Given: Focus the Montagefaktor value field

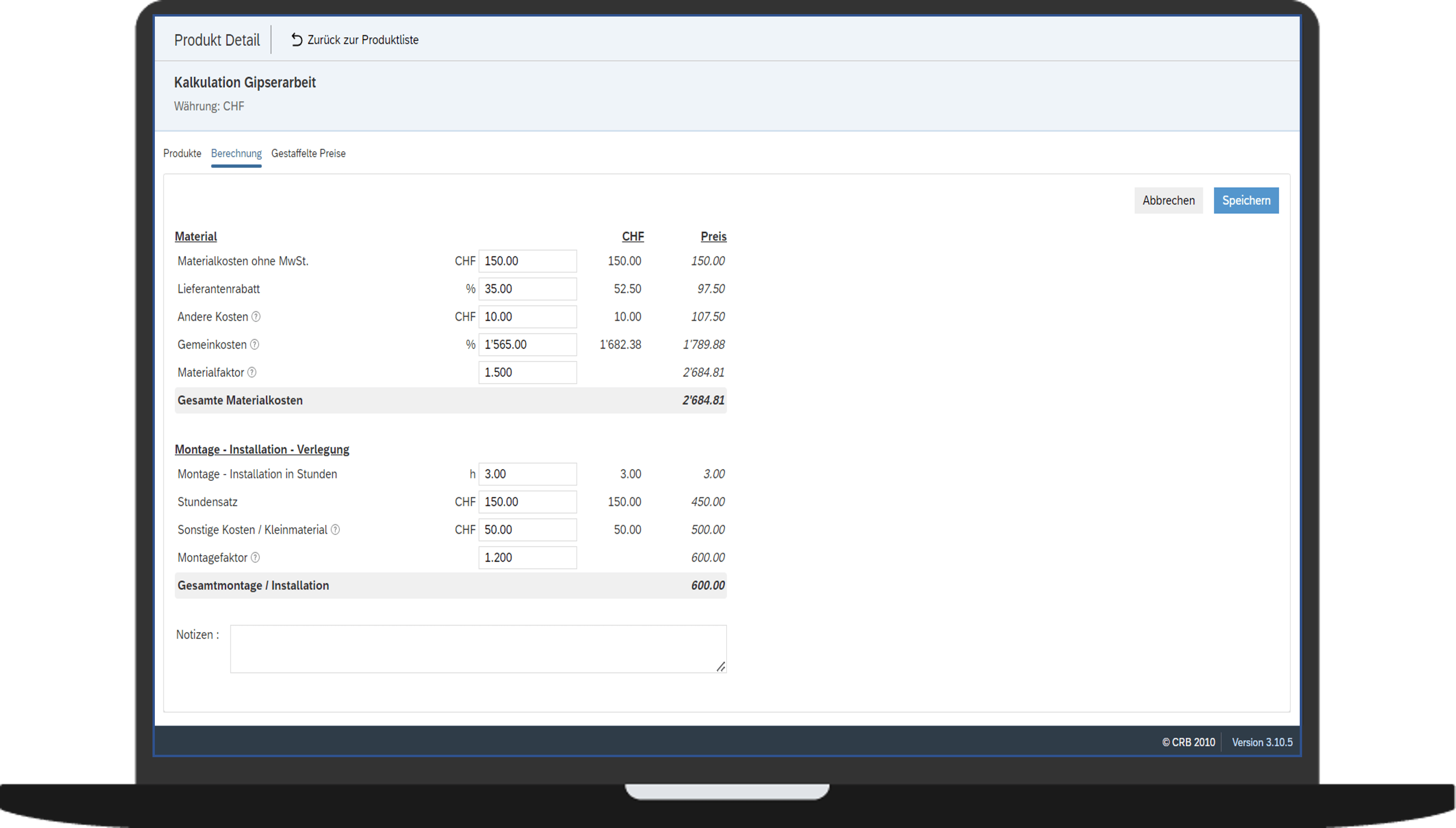Looking at the screenshot, I should tap(527, 558).
